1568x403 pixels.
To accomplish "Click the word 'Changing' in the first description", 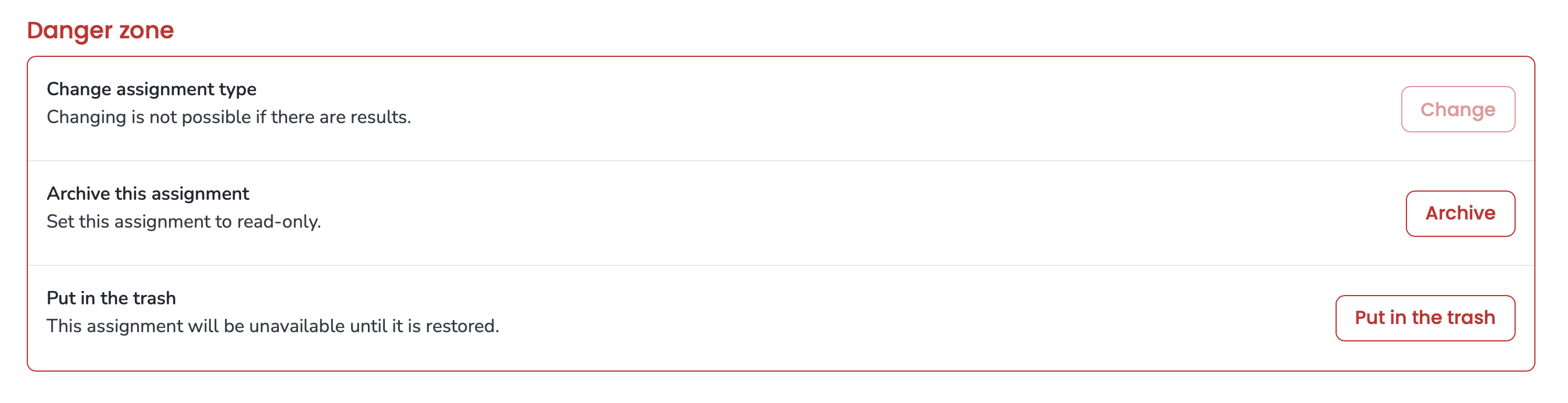I will (x=87, y=117).
